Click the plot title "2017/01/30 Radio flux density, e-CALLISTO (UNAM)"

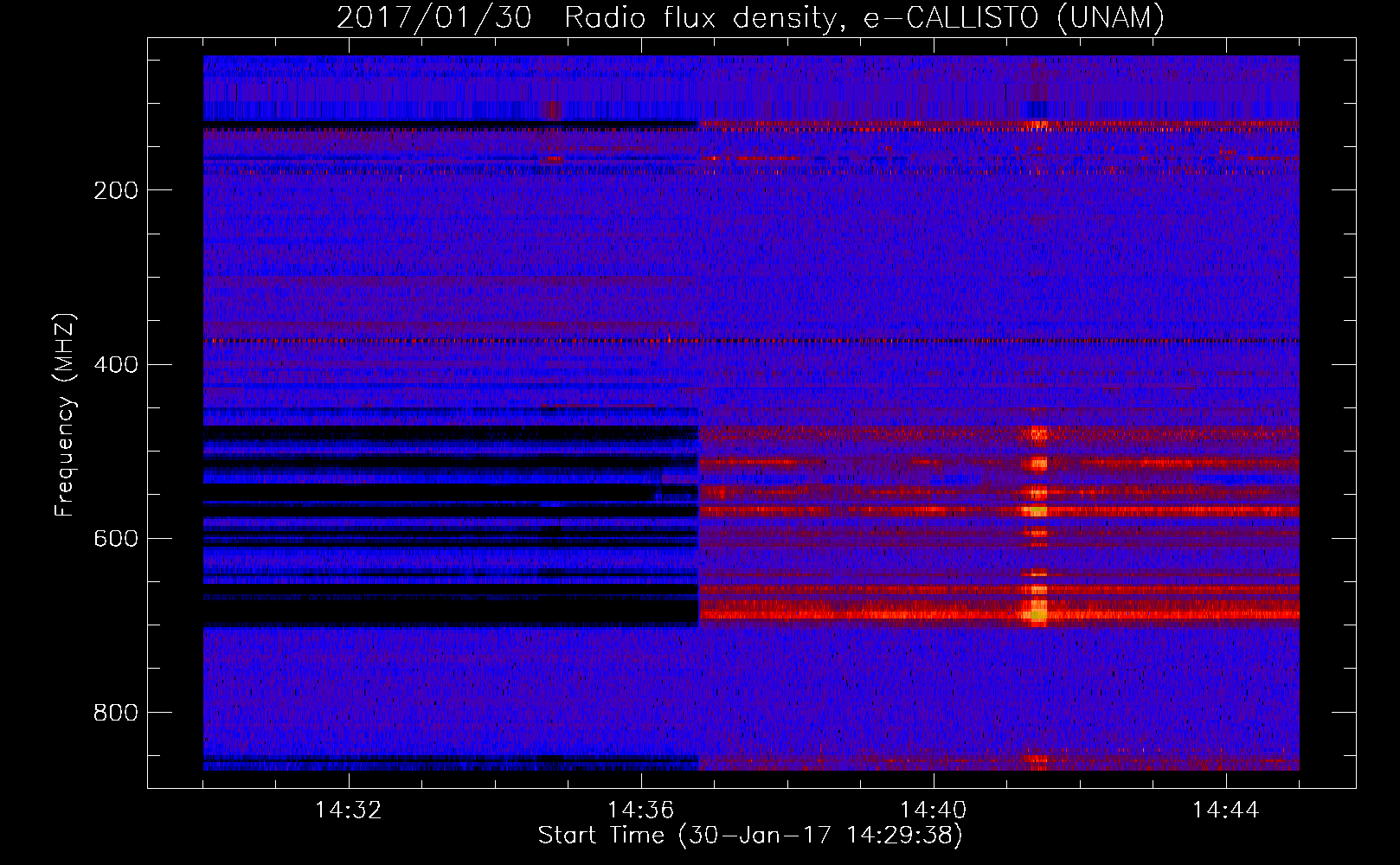coord(750,17)
